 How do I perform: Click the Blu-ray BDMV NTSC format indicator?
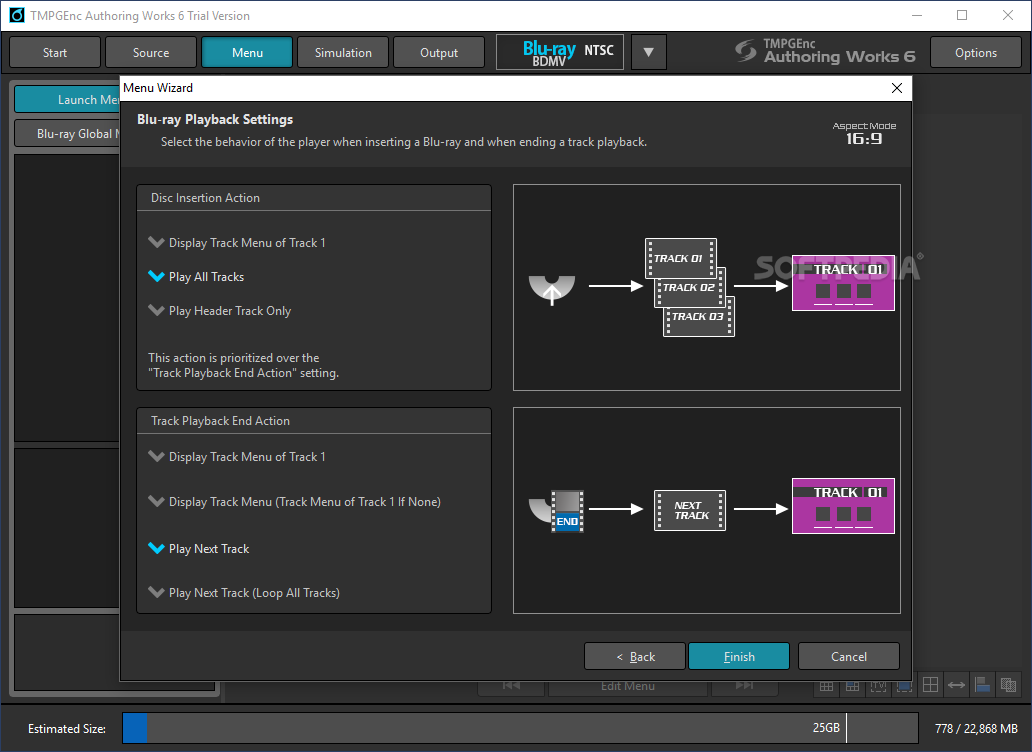pyautogui.click(x=559, y=53)
